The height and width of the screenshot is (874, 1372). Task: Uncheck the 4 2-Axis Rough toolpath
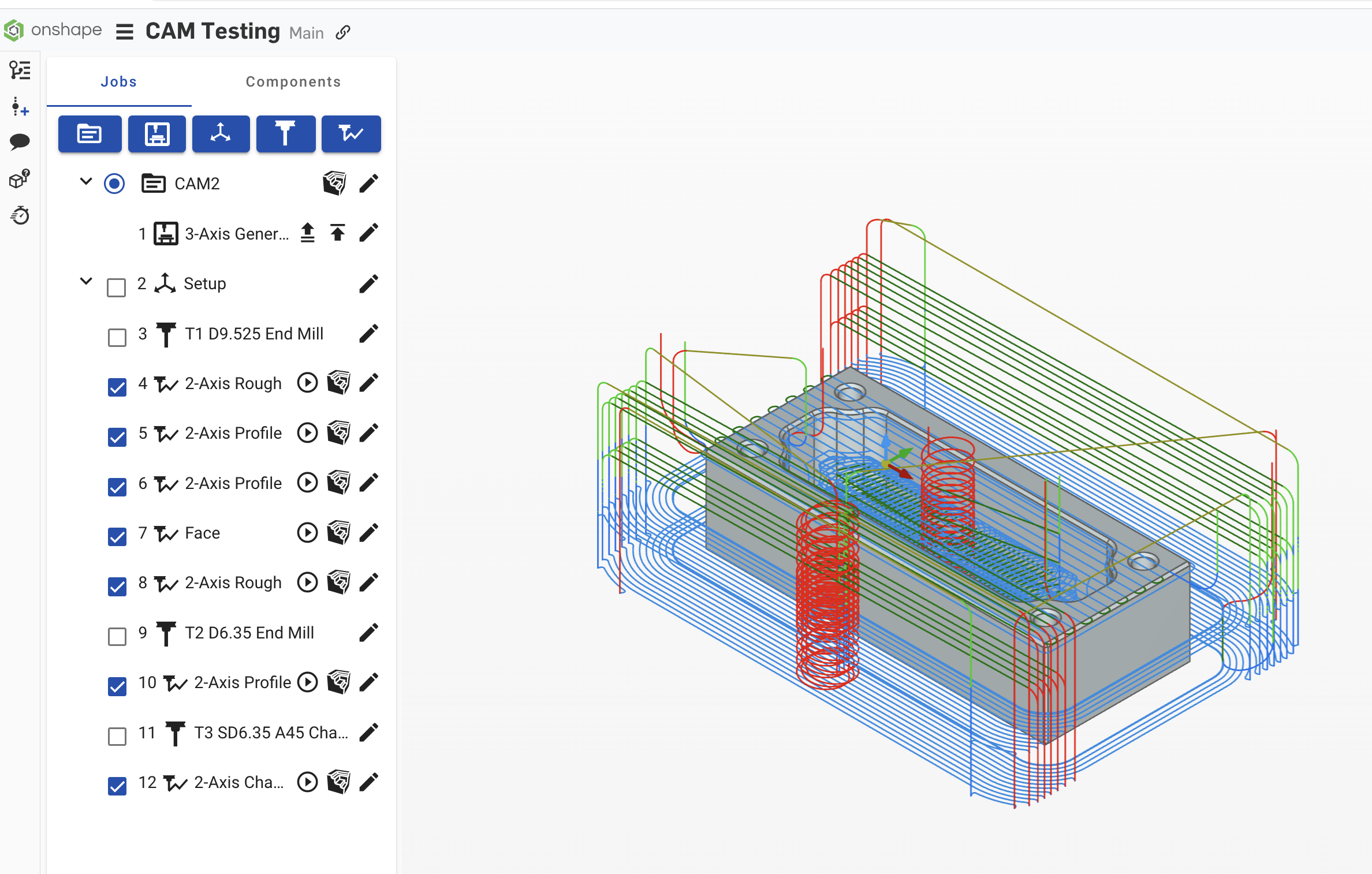pos(117,387)
